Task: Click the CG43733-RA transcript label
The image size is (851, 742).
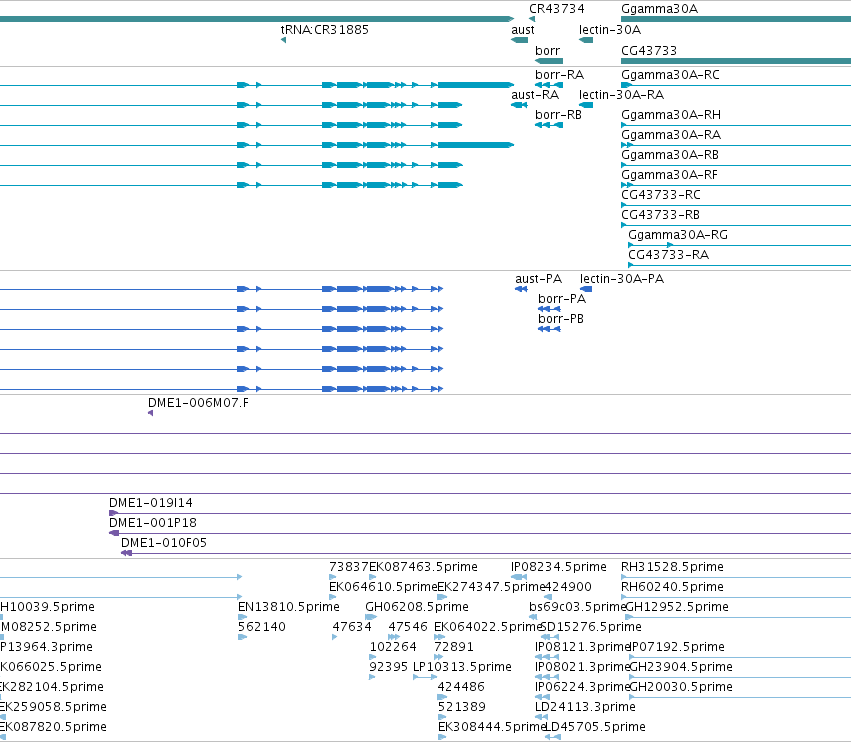Action: (x=668, y=255)
